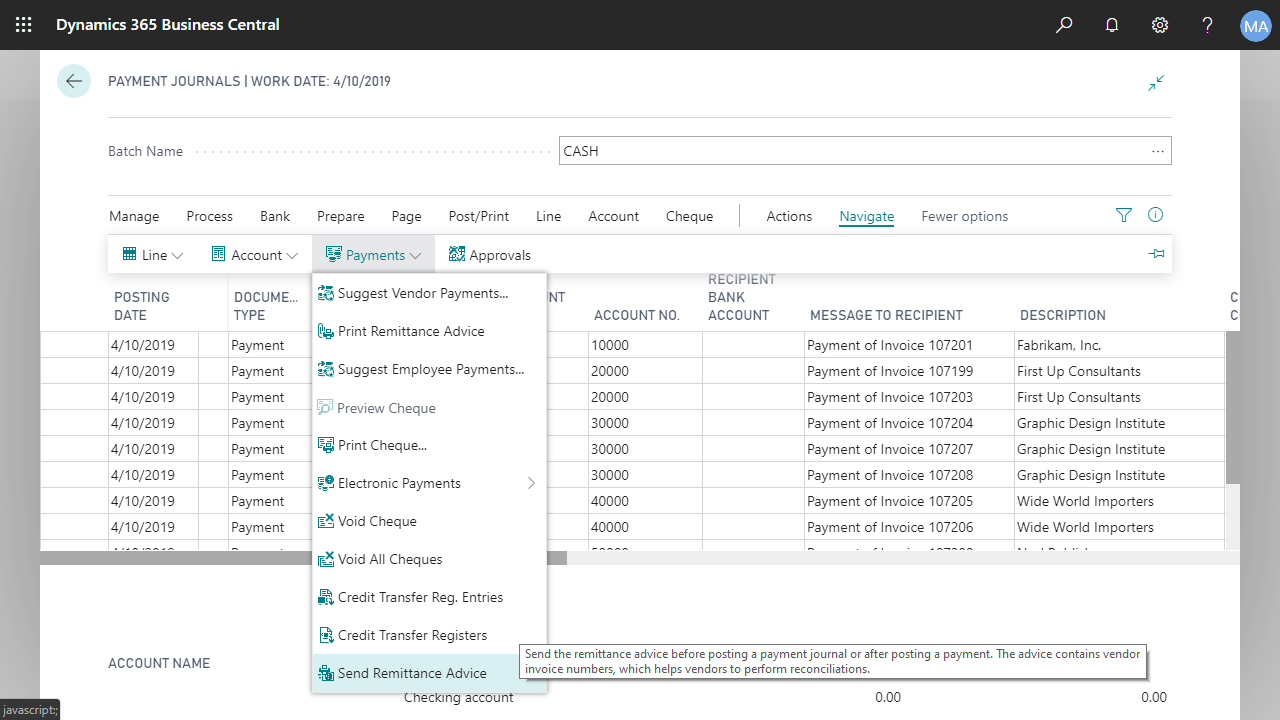1280x720 pixels.
Task: Select cell Payment of Invoice 107201
Action: point(909,345)
